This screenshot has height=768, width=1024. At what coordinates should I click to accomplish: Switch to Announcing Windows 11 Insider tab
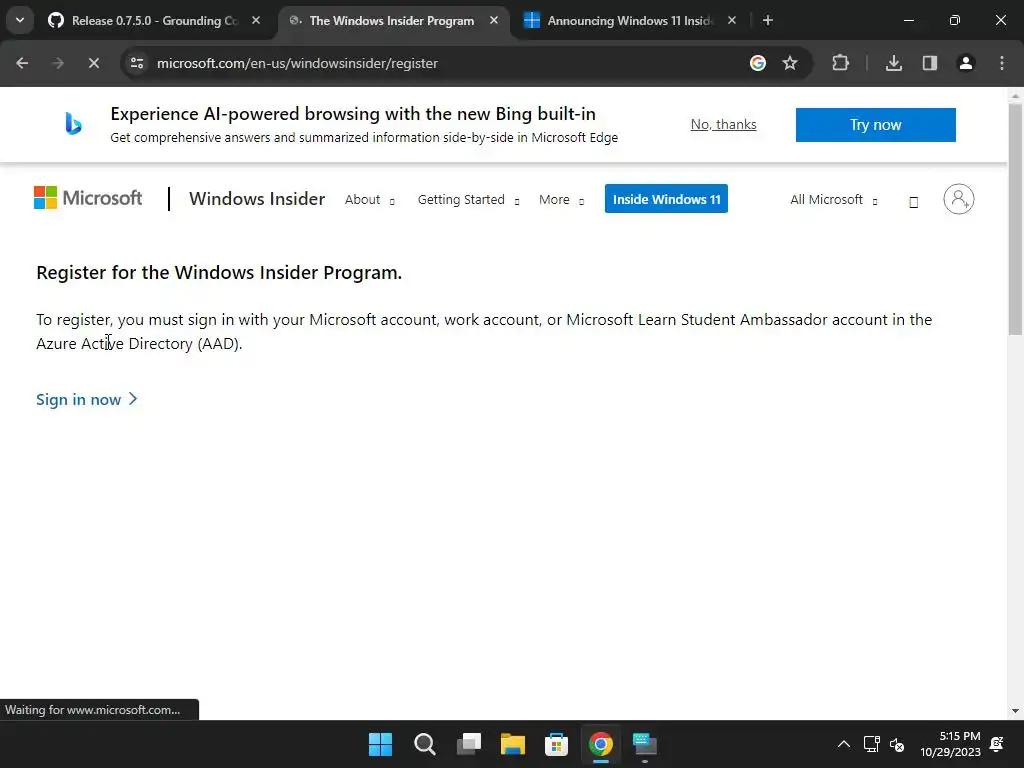(x=628, y=21)
